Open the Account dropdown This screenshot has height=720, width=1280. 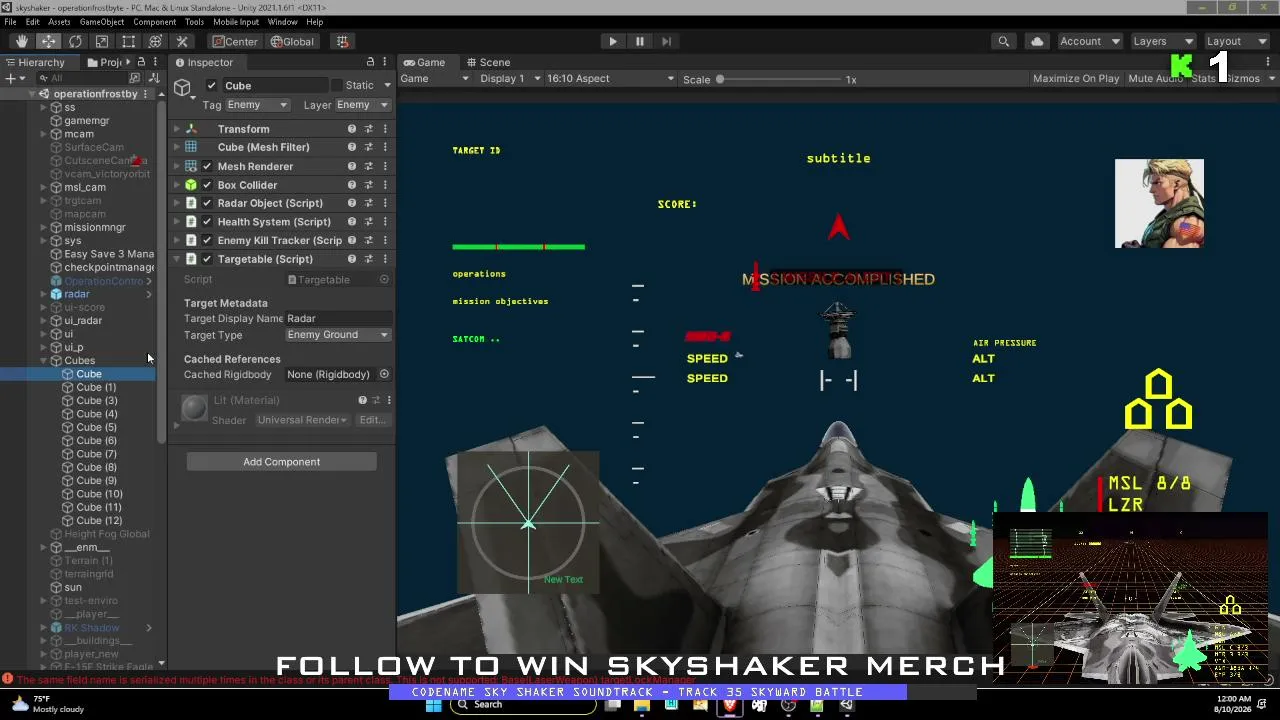(1089, 41)
